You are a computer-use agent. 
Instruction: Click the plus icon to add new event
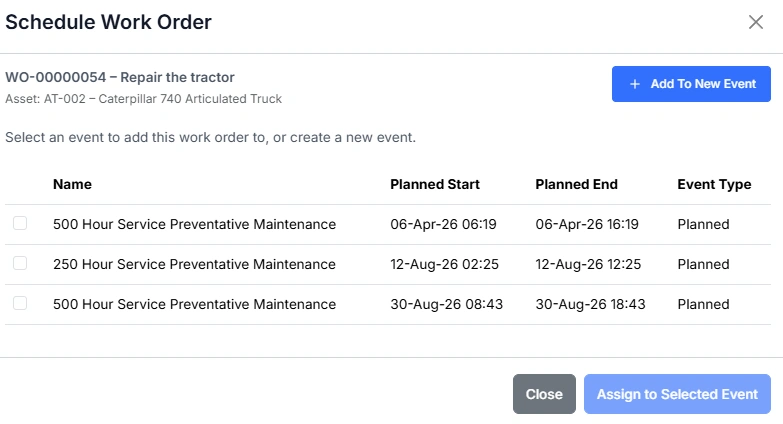pyautogui.click(x=635, y=84)
